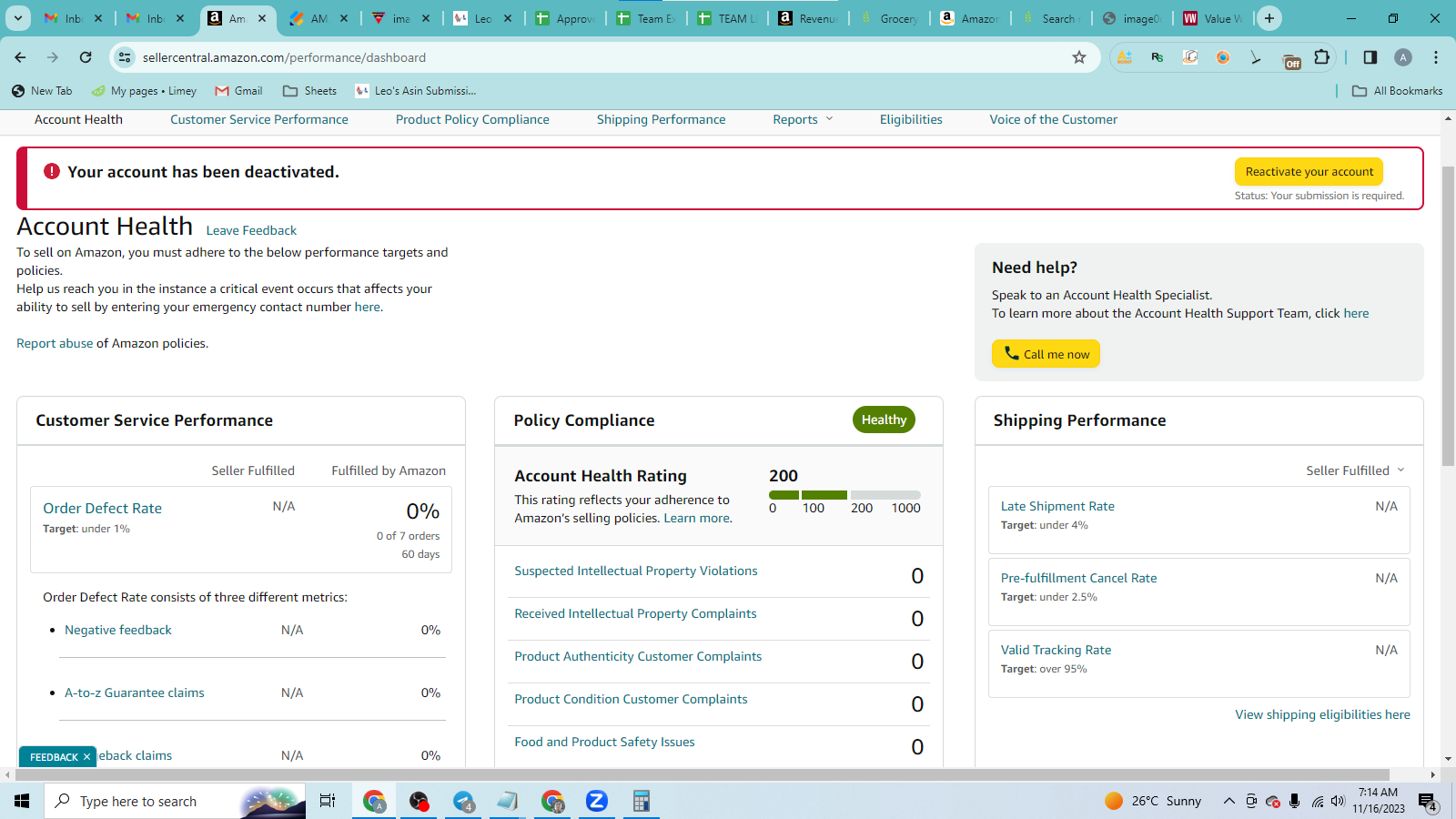Open Product Condition Customer Complaints link

click(x=631, y=699)
